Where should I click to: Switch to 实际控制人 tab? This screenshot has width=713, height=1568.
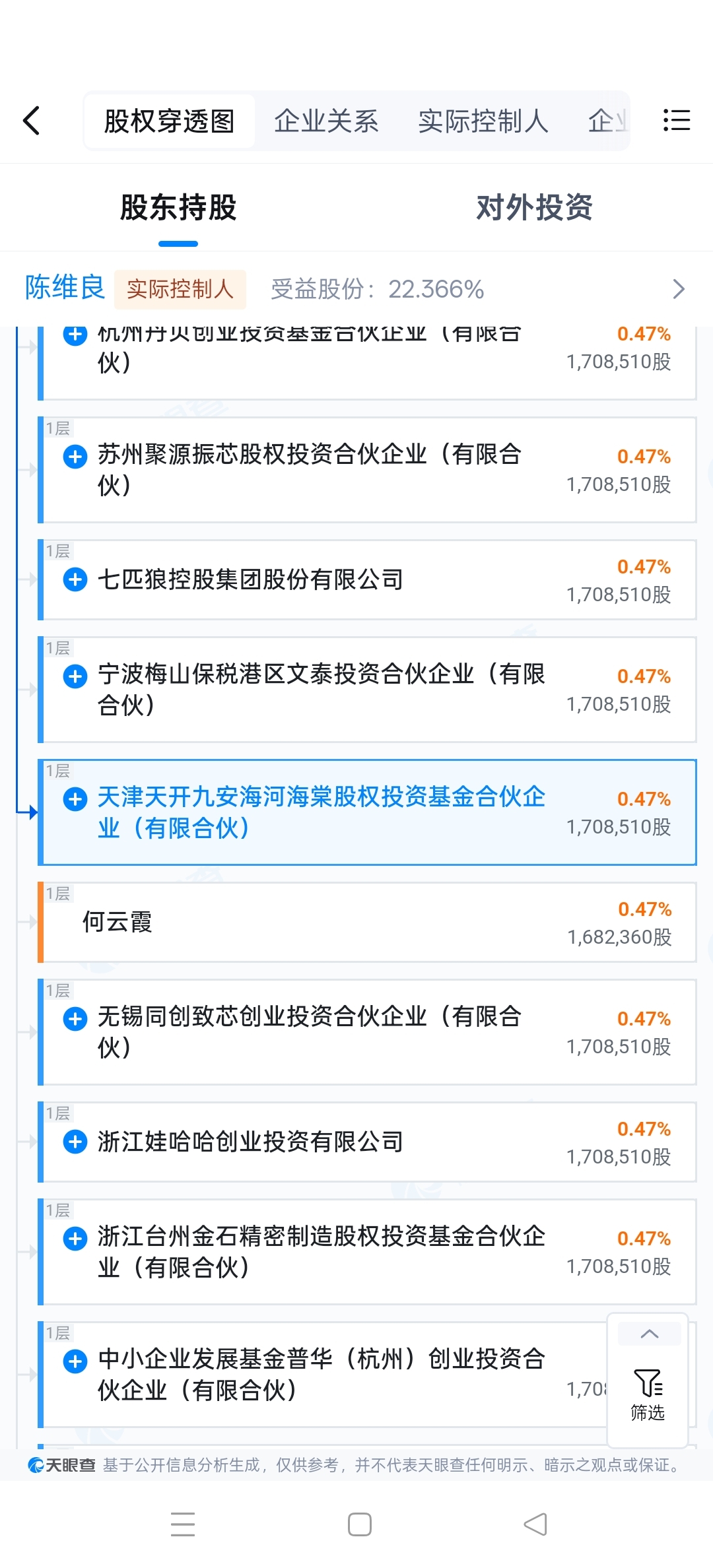pos(483,121)
